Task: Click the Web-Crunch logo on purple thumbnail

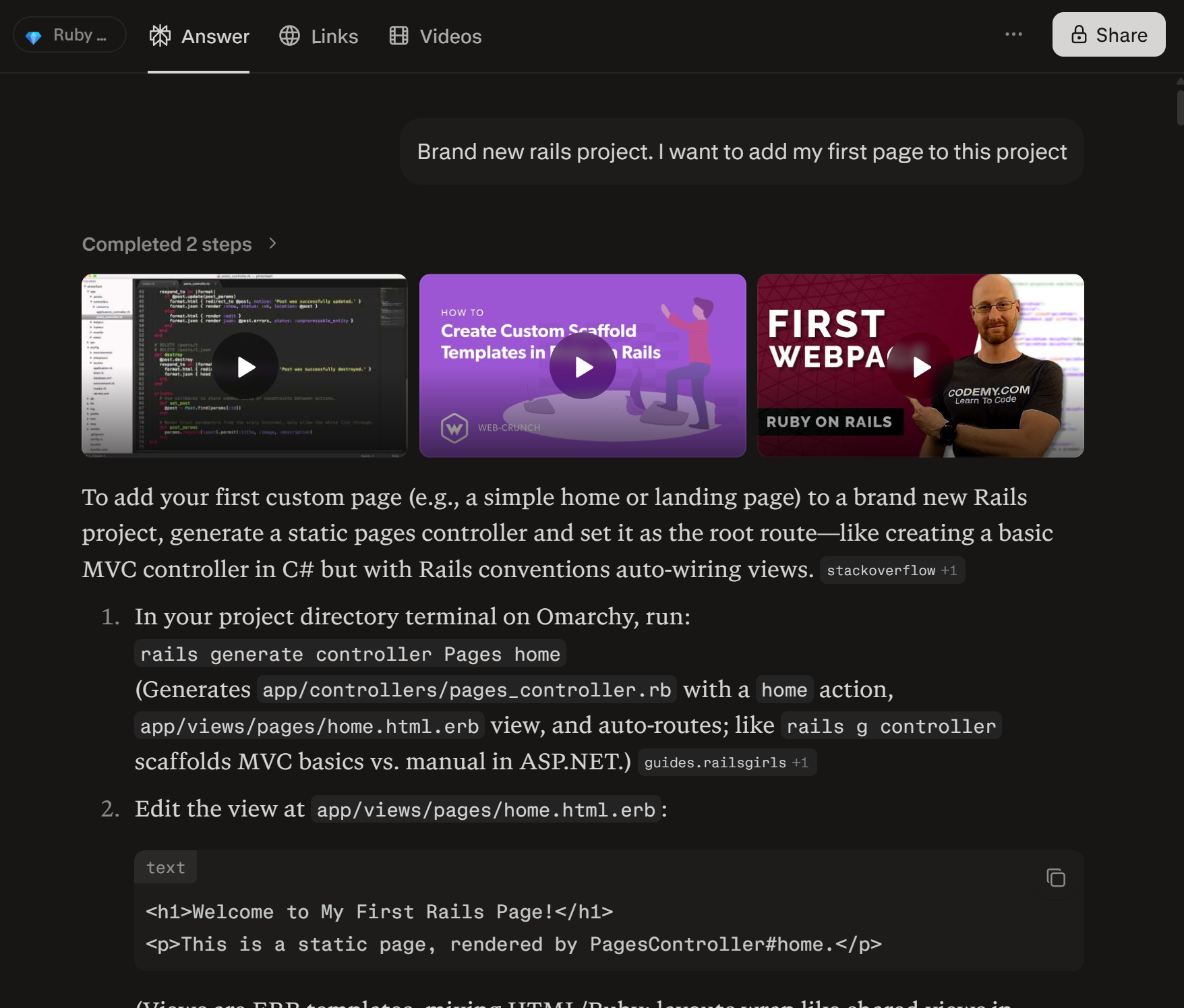Action: click(454, 427)
